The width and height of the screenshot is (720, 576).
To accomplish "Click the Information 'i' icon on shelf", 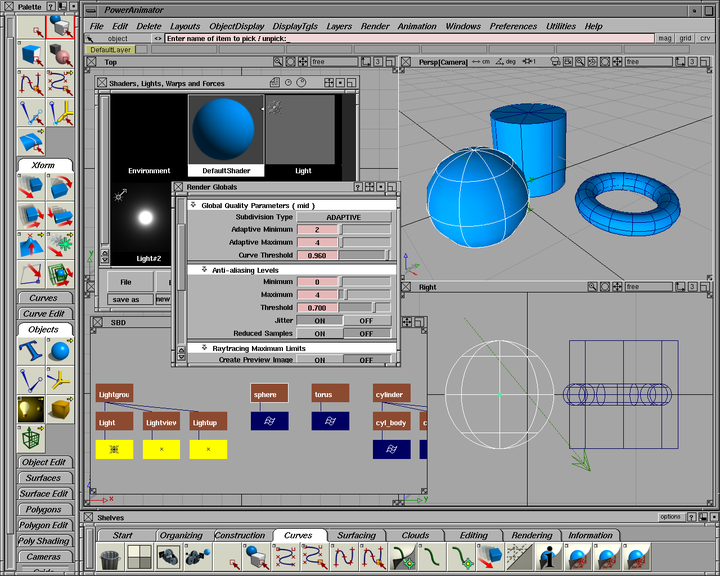I will 547,557.
